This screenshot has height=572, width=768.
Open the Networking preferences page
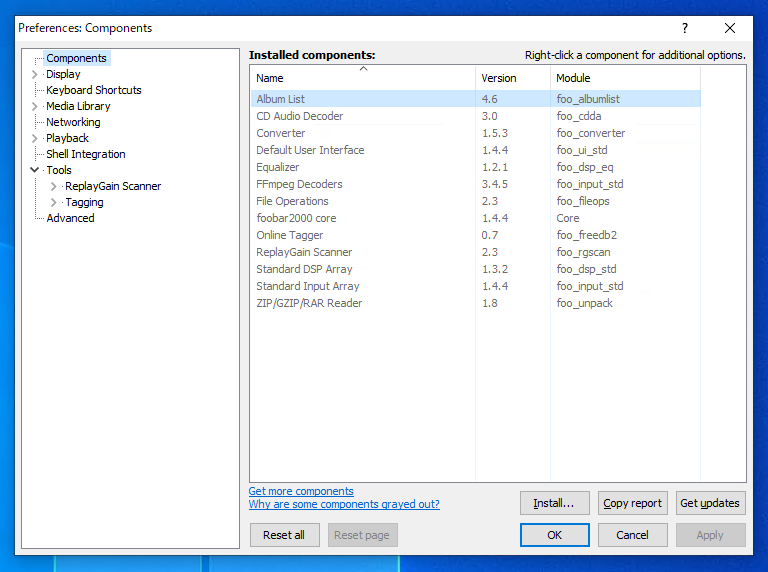point(73,122)
